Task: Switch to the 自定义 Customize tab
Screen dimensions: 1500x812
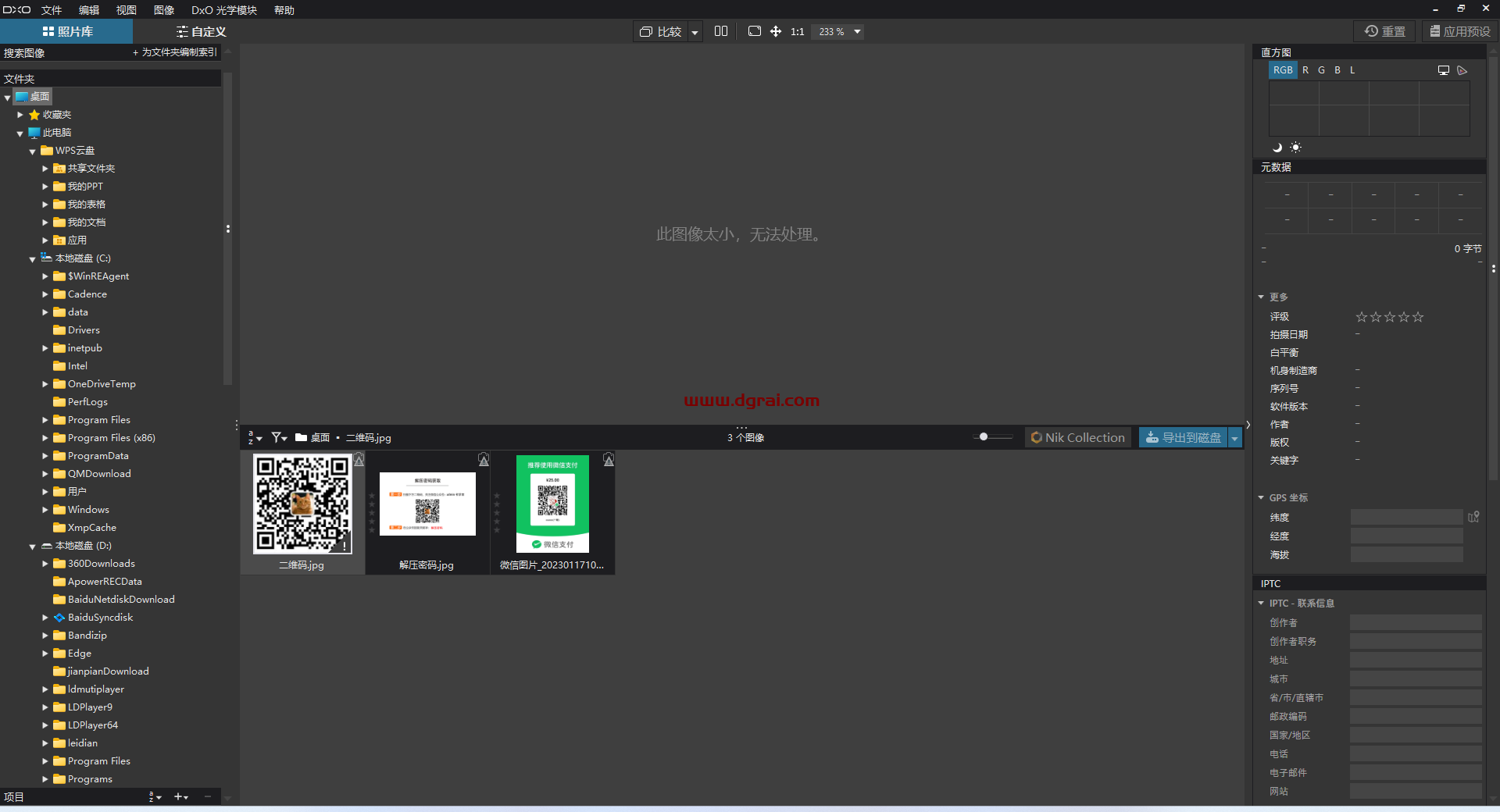Action: coord(201,31)
